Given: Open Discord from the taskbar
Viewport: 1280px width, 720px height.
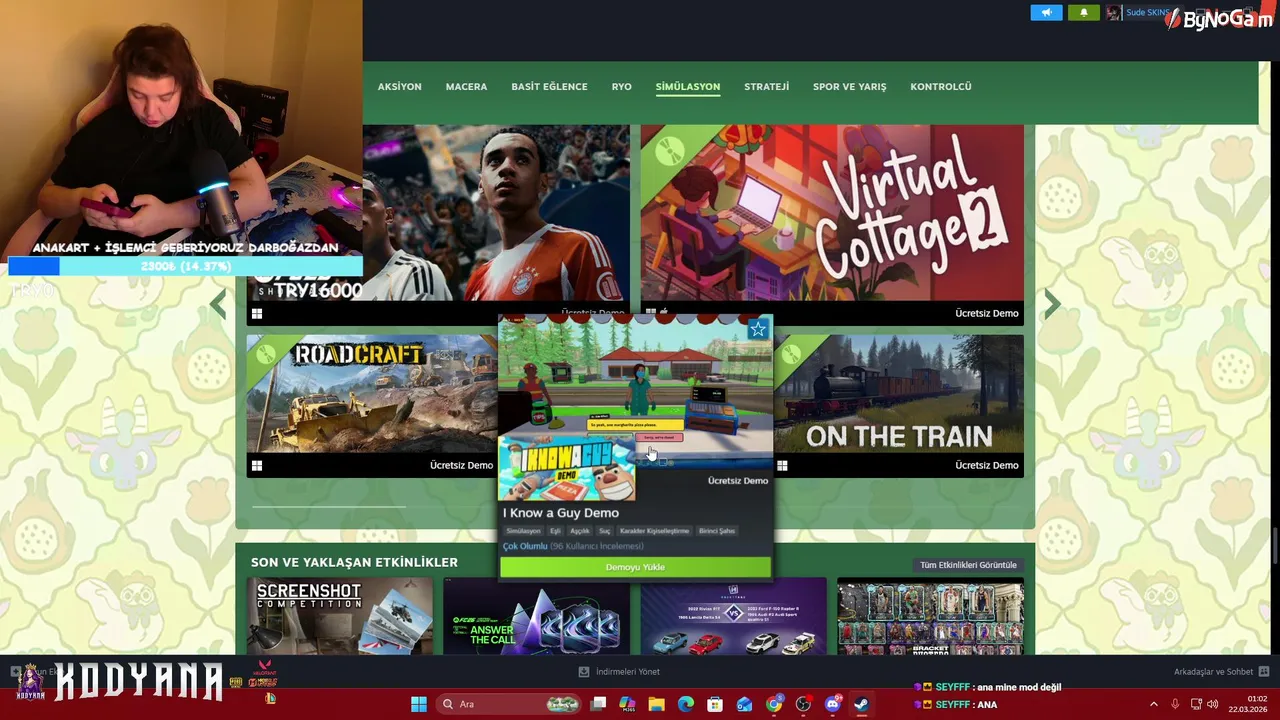Looking at the screenshot, I should point(833,704).
